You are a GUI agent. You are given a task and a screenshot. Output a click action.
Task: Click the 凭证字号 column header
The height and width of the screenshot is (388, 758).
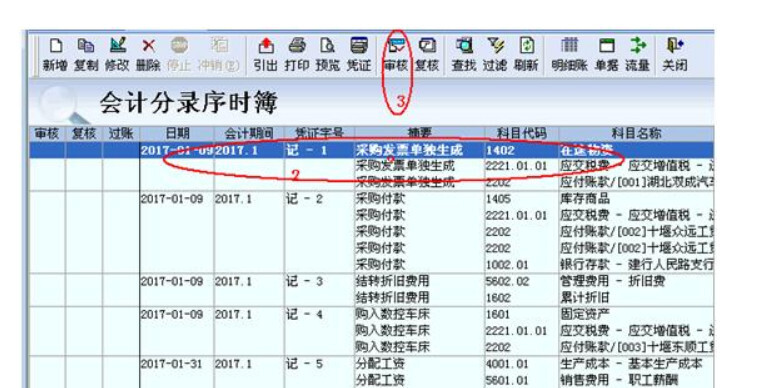coord(319,134)
